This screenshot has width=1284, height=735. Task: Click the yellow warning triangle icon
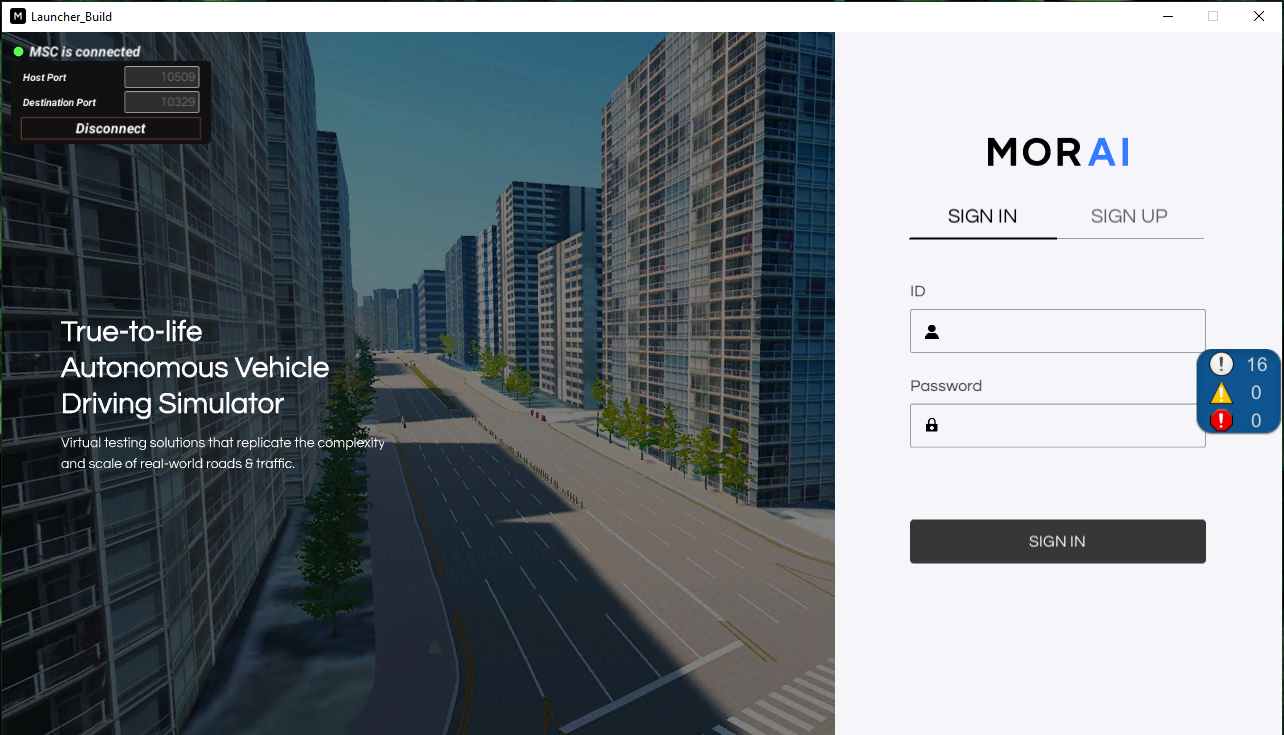(1221, 393)
